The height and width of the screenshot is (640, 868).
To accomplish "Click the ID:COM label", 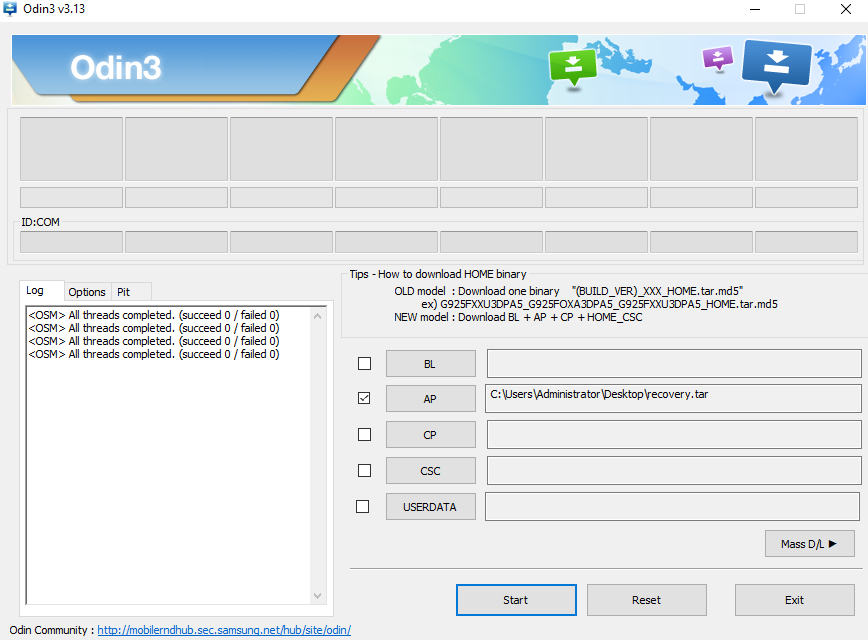I will (40, 222).
